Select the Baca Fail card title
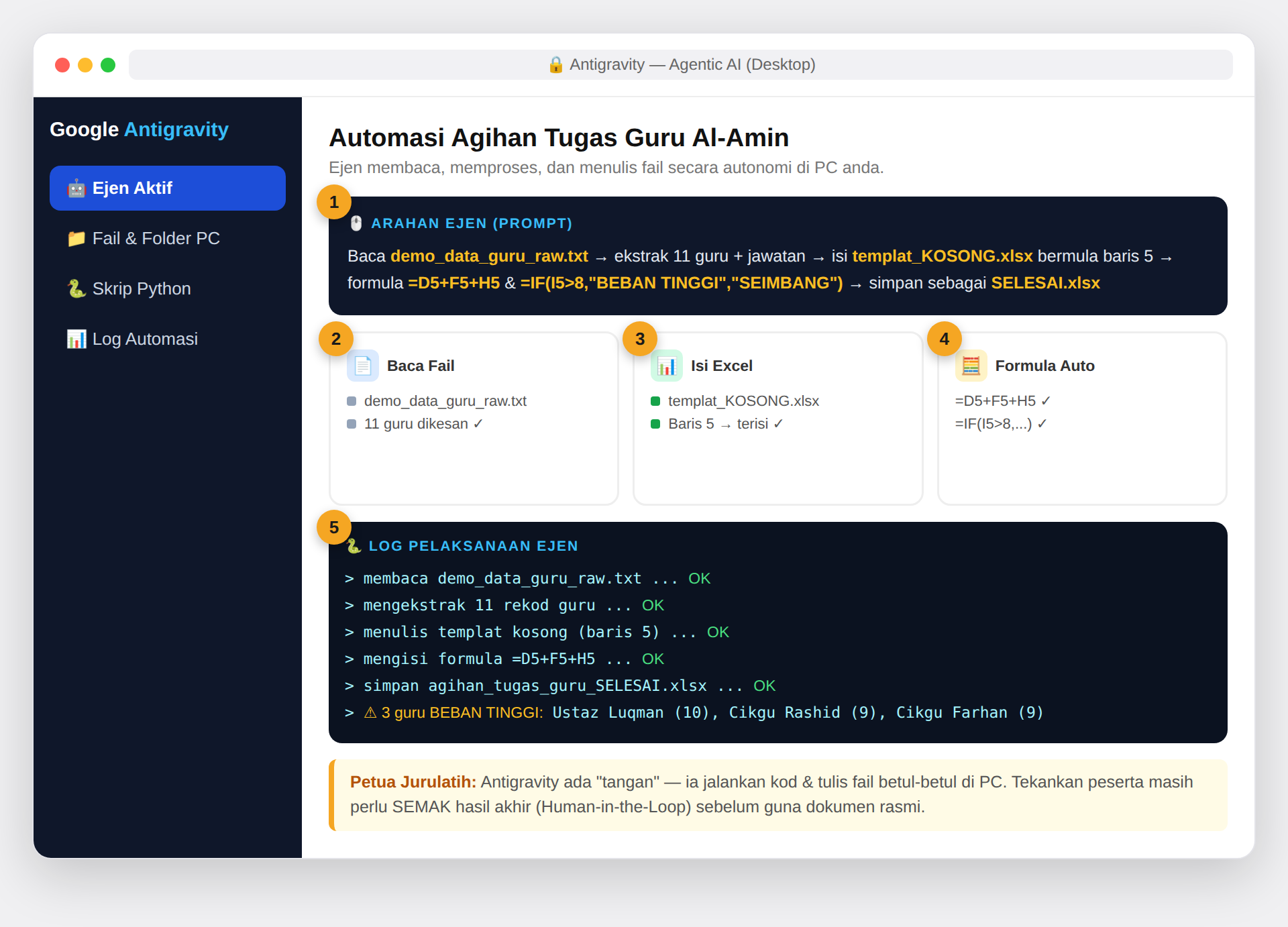The width and height of the screenshot is (1288, 927). 421,366
